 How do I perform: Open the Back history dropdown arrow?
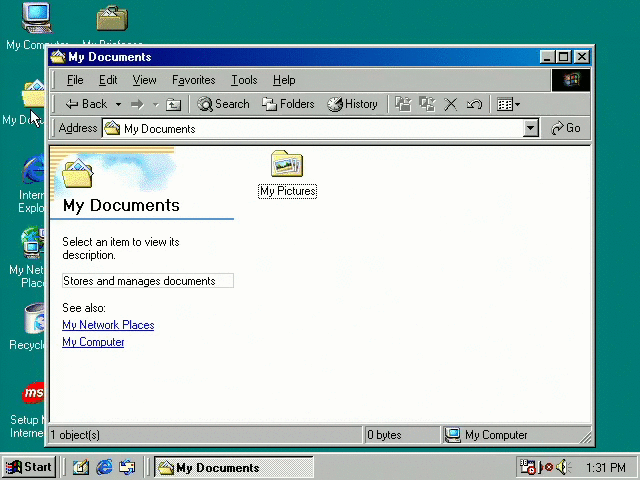point(118,104)
